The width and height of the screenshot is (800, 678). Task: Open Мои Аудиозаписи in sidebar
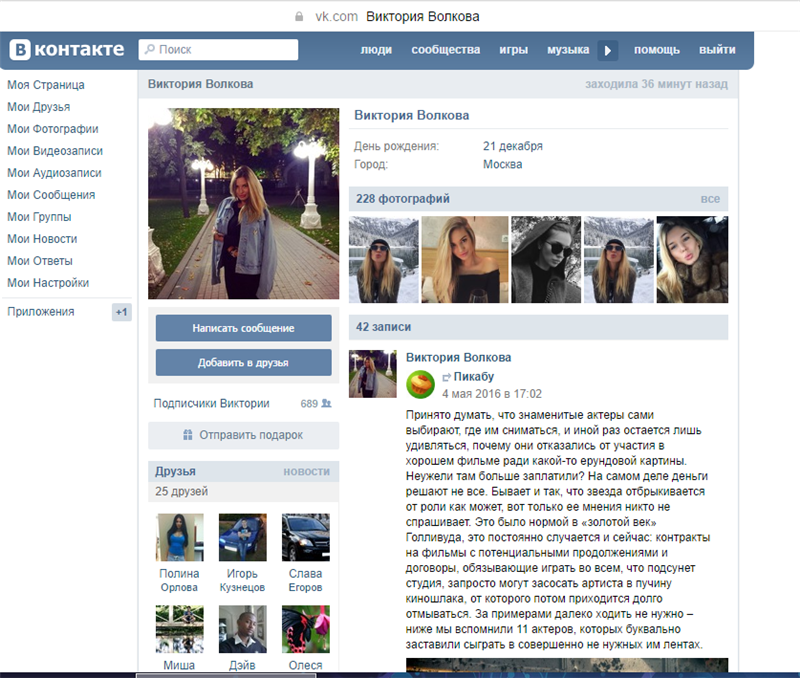click(54, 172)
